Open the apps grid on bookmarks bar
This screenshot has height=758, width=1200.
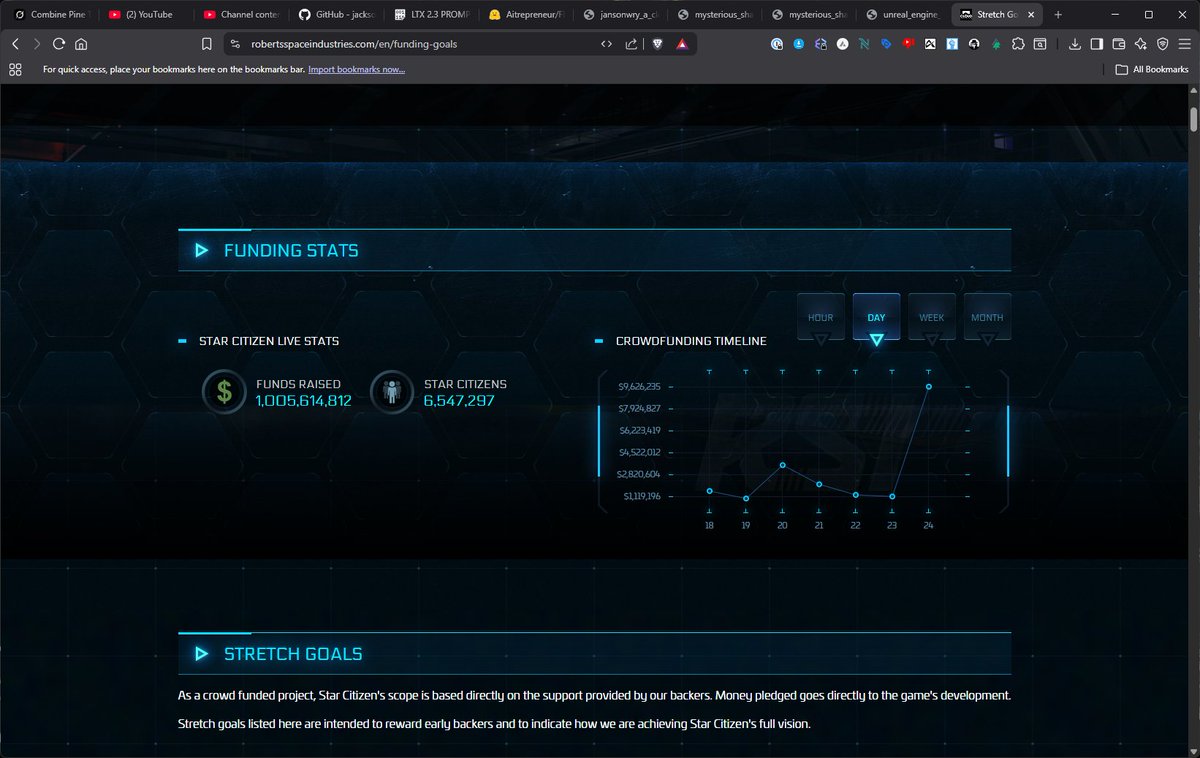[x=15, y=69]
